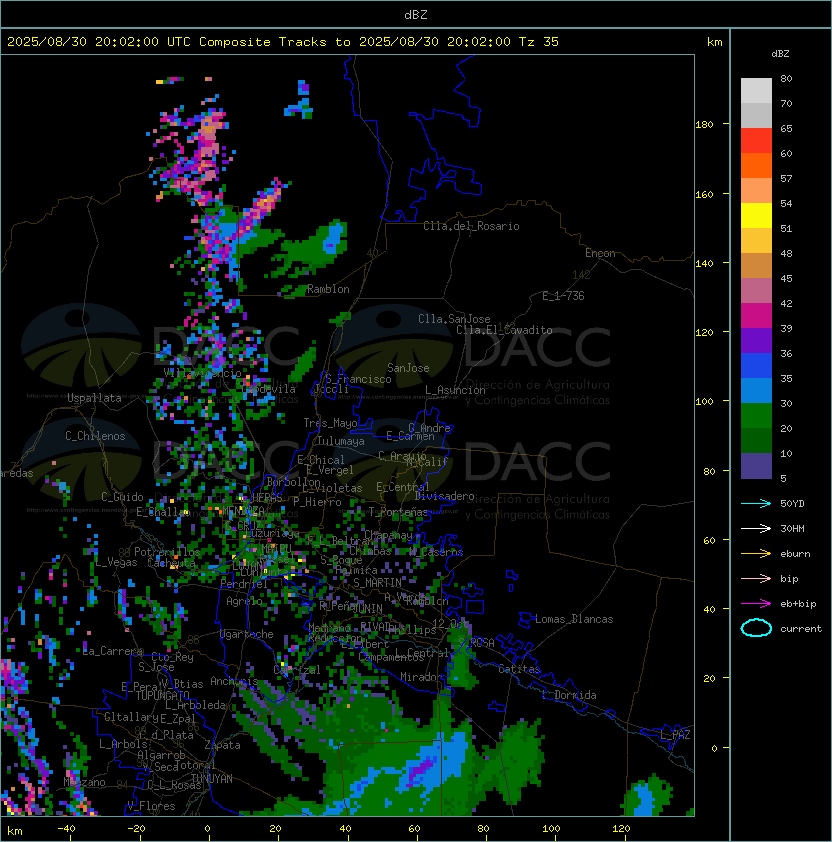
Task: Pick the royal blue 35-36 dBZ swatch
Action: (x=756, y=366)
